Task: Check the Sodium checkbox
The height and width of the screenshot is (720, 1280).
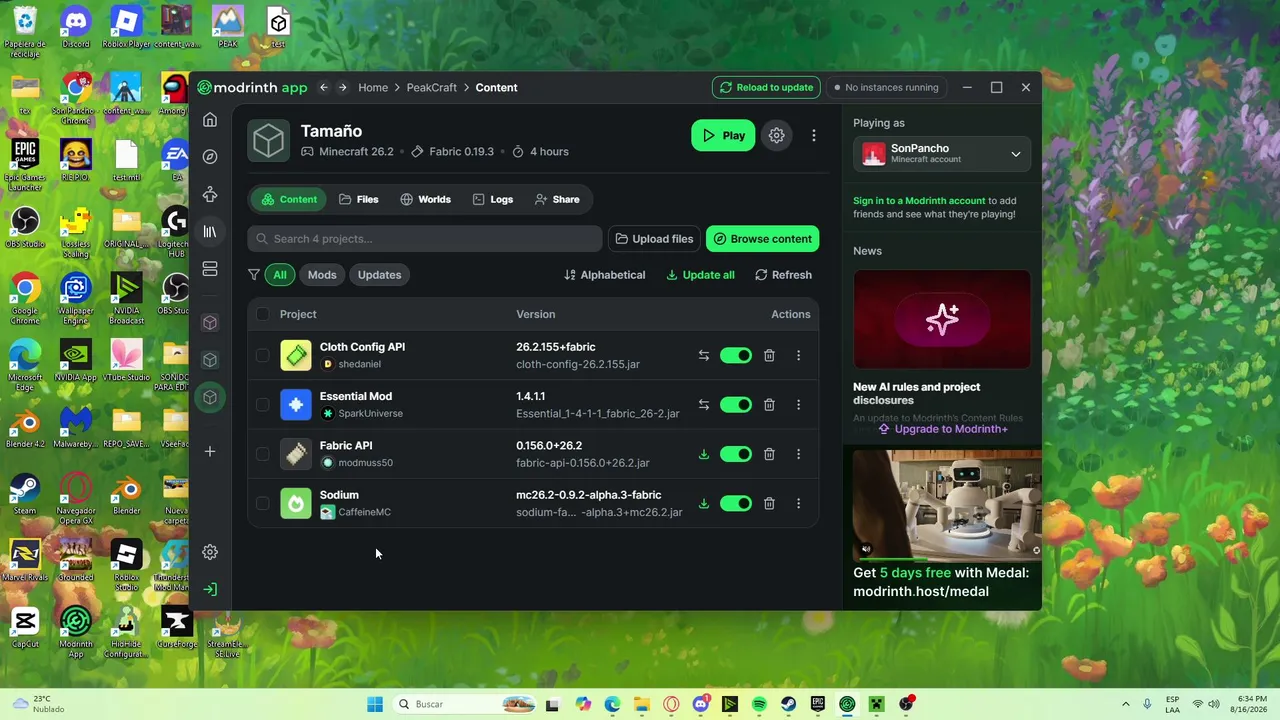Action: click(262, 503)
